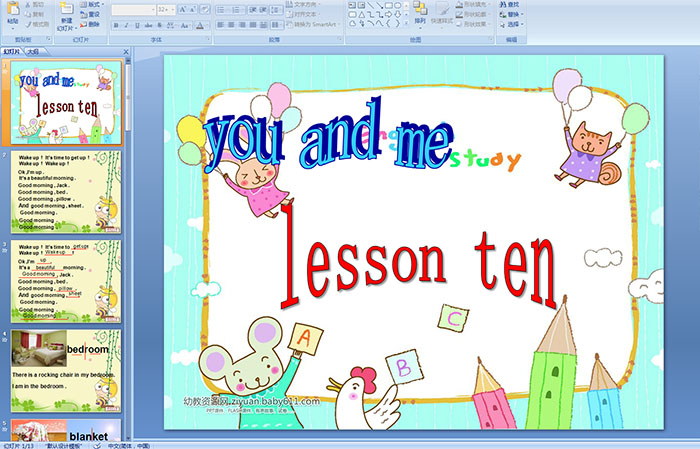This screenshot has width=700, height=449.
Task: Select the horizontal text box shape
Action: (x=353, y=5)
